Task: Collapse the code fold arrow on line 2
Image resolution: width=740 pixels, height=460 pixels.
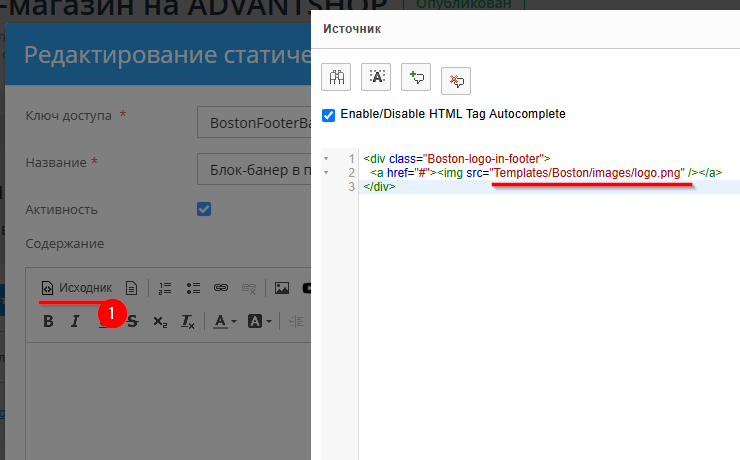Action: 326,173
